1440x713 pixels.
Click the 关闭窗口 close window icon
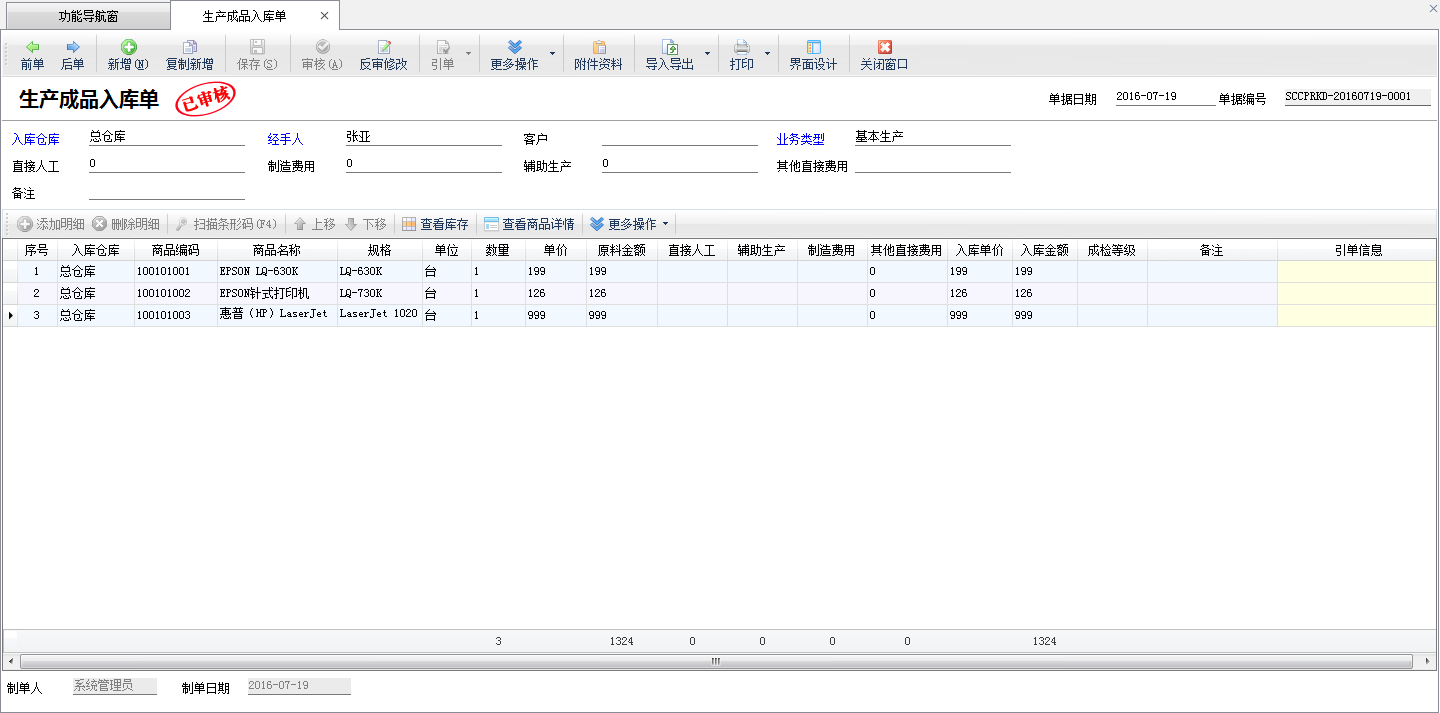(x=884, y=55)
